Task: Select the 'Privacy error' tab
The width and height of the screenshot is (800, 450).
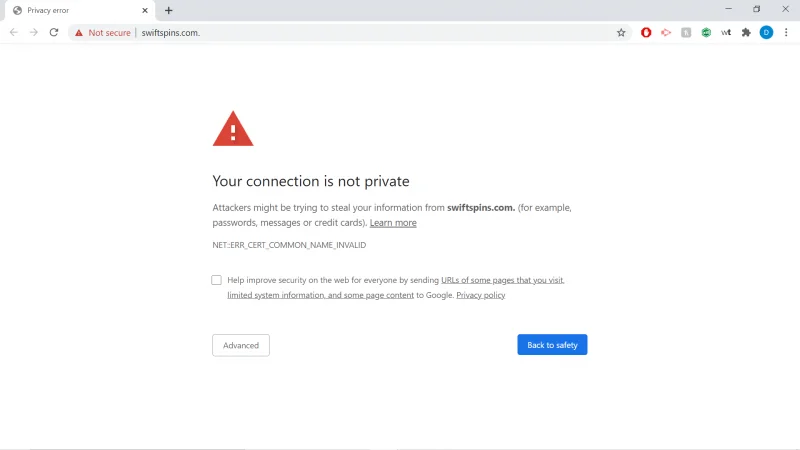Action: tap(77, 11)
